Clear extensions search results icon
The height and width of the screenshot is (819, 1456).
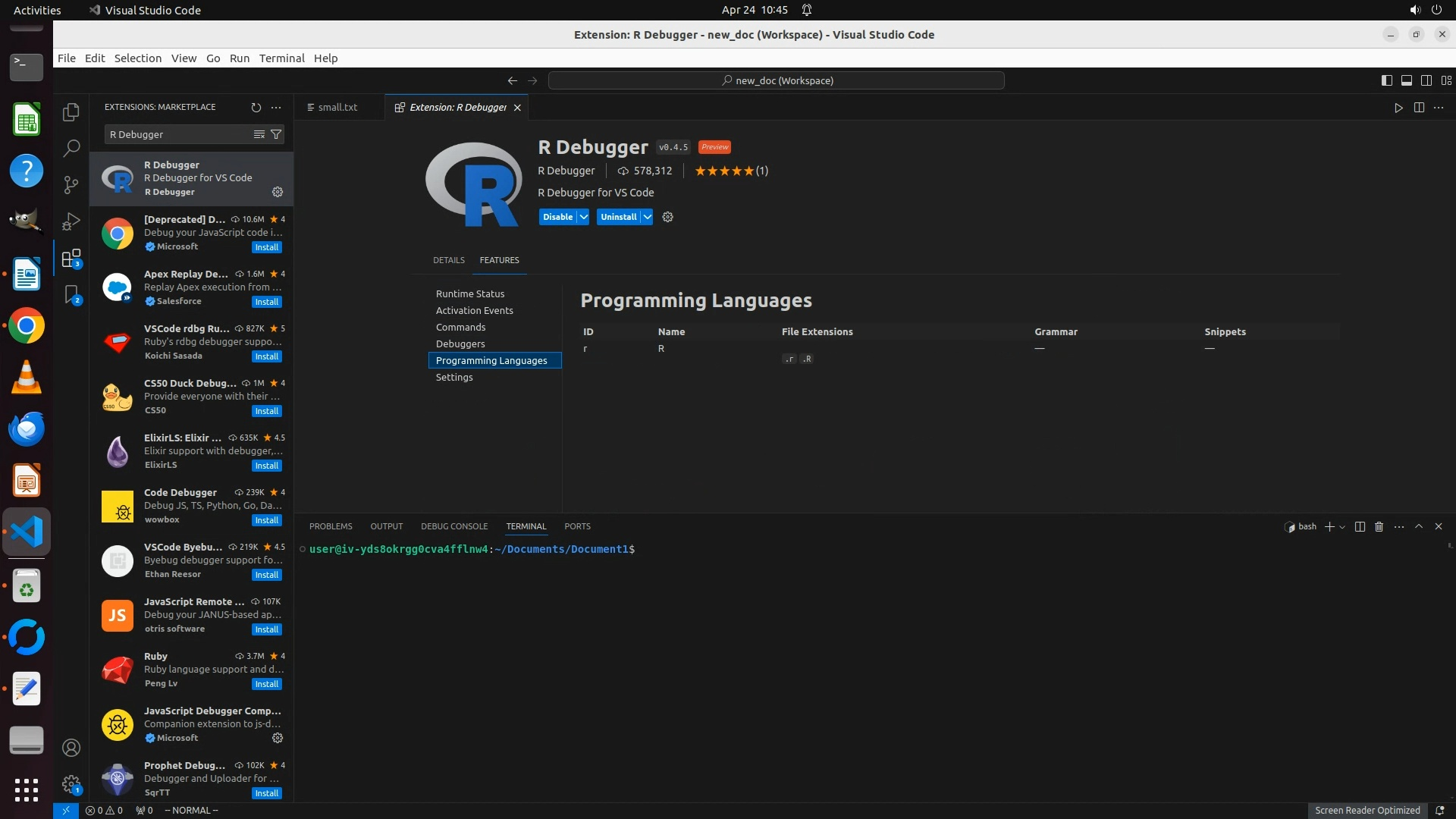pyautogui.click(x=259, y=134)
